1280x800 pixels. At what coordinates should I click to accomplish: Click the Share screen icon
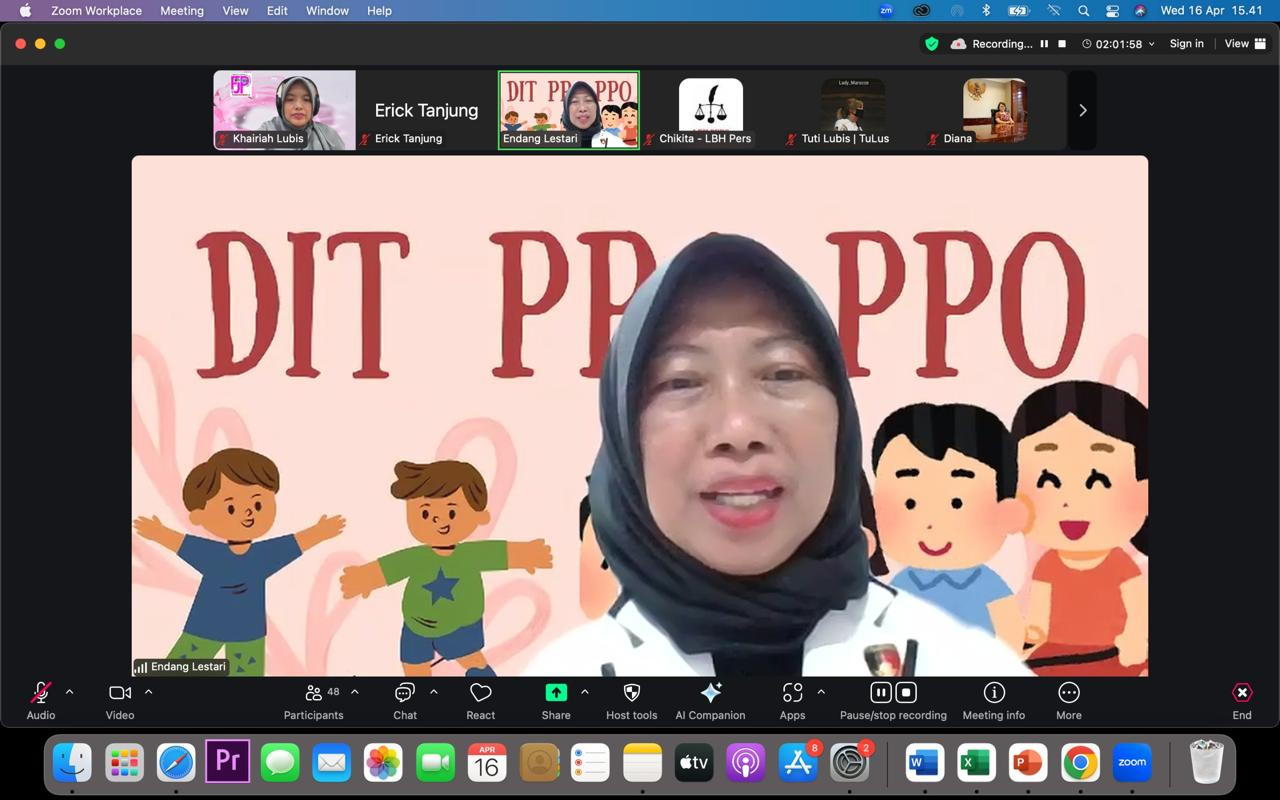click(x=556, y=691)
